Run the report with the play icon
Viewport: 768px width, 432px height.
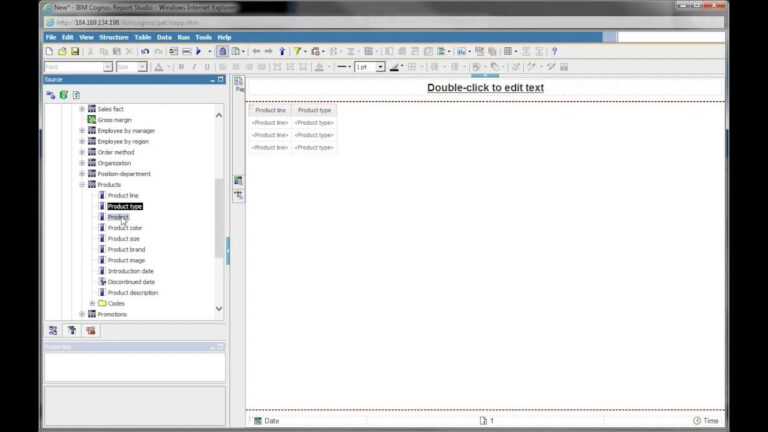(199, 51)
